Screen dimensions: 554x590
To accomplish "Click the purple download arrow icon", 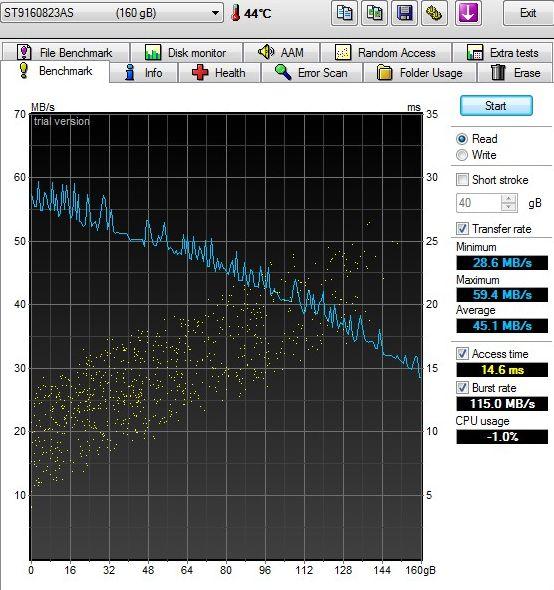I will click(x=468, y=13).
